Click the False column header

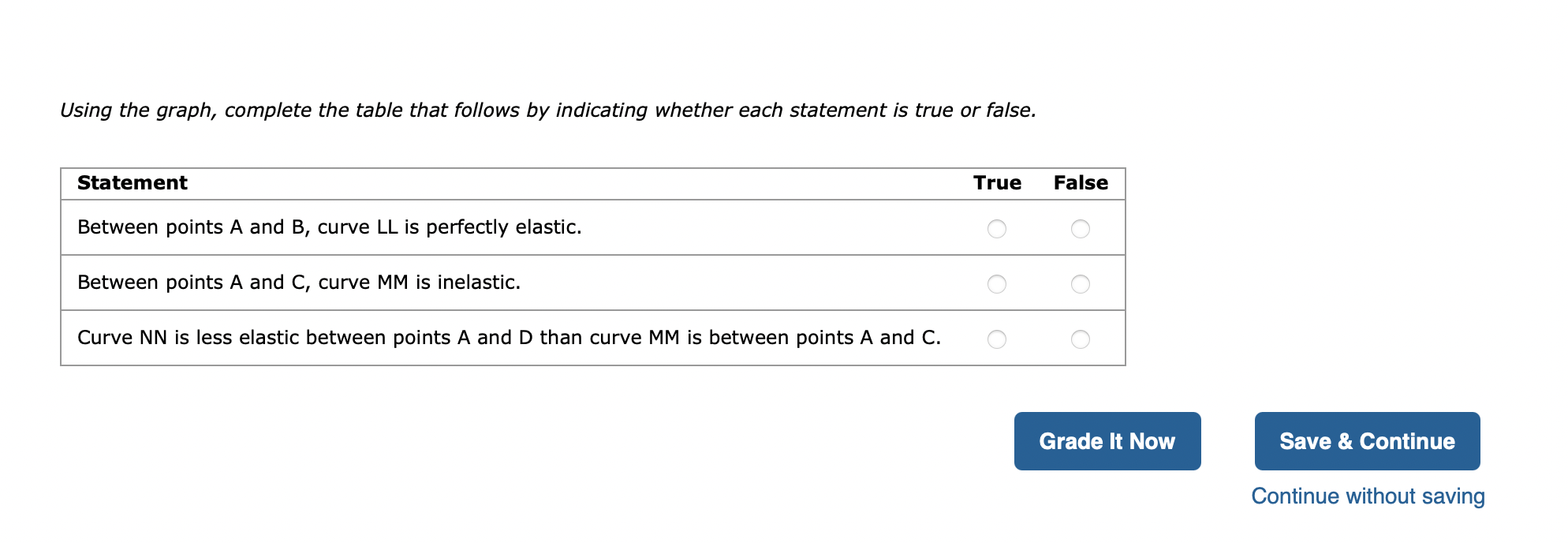pyautogui.click(x=1081, y=182)
